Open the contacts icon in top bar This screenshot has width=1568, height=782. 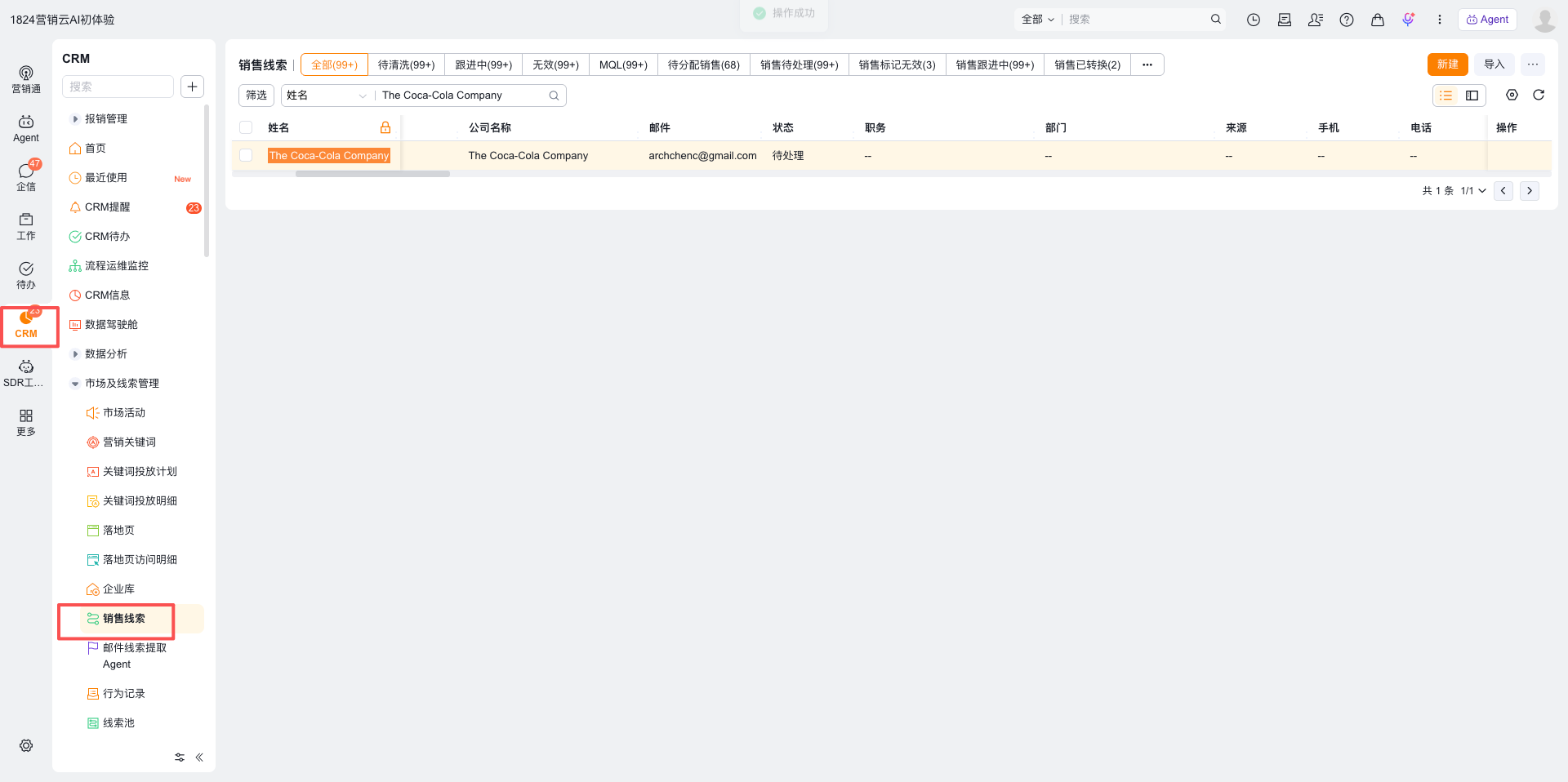coord(1316,20)
